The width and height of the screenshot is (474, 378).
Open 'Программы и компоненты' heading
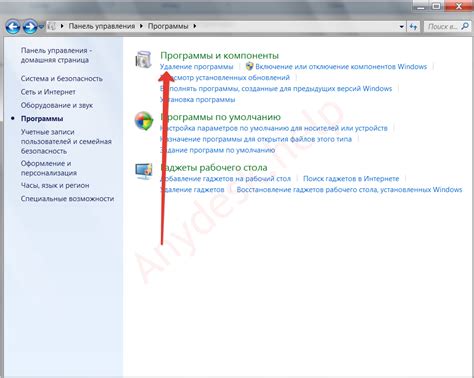pyautogui.click(x=219, y=55)
